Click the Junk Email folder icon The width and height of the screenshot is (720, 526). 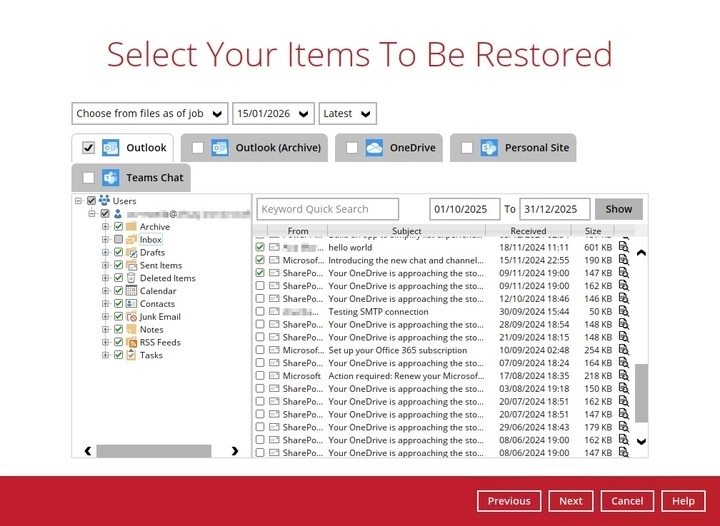(x=131, y=317)
